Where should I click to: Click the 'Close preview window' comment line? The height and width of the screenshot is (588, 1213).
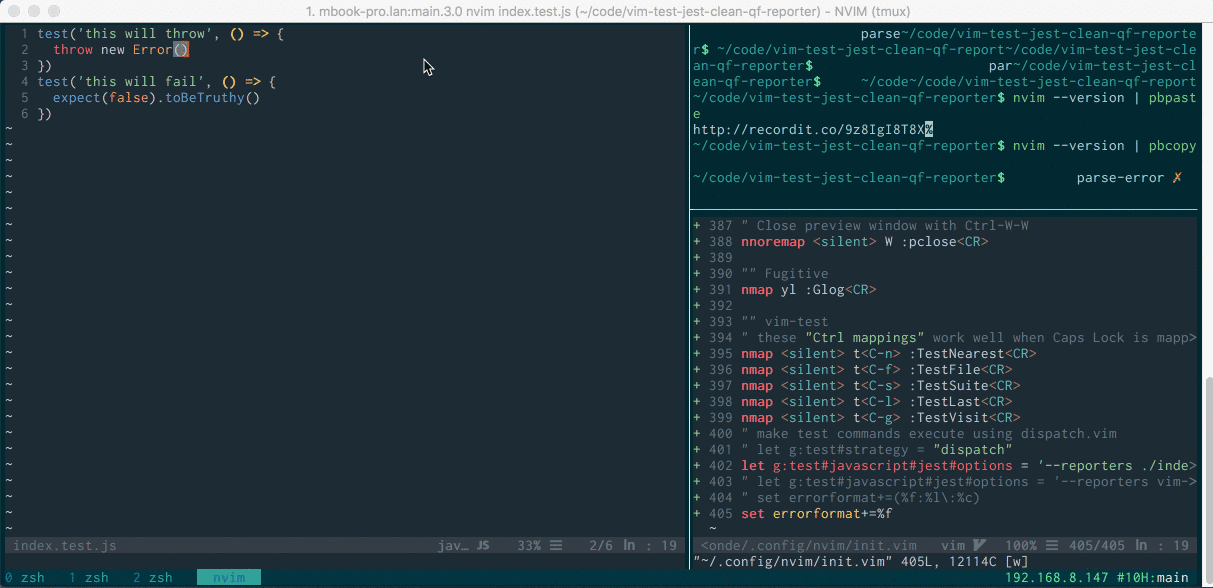point(885,226)
